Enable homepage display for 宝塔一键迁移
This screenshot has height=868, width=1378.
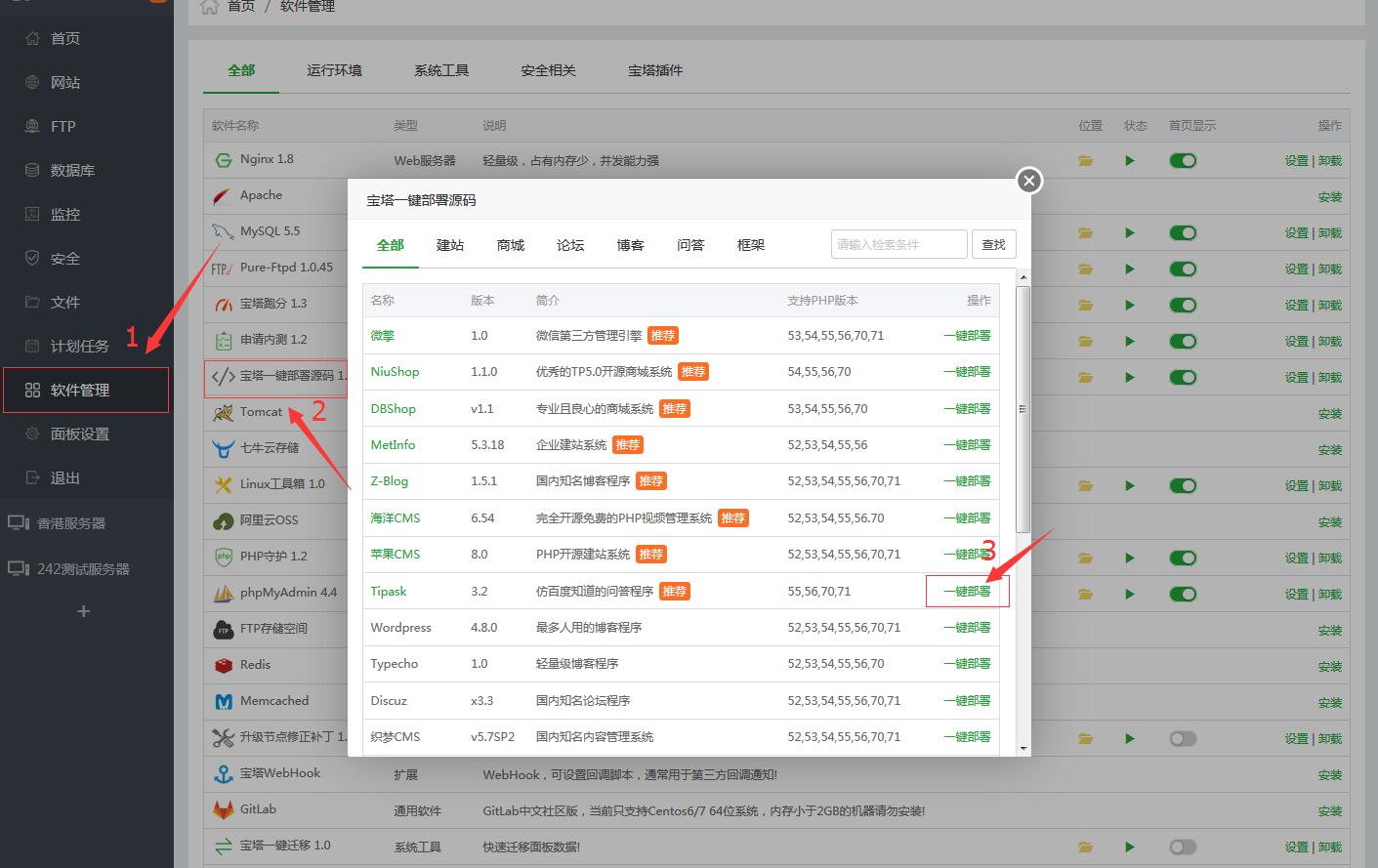coord(1183,847)
